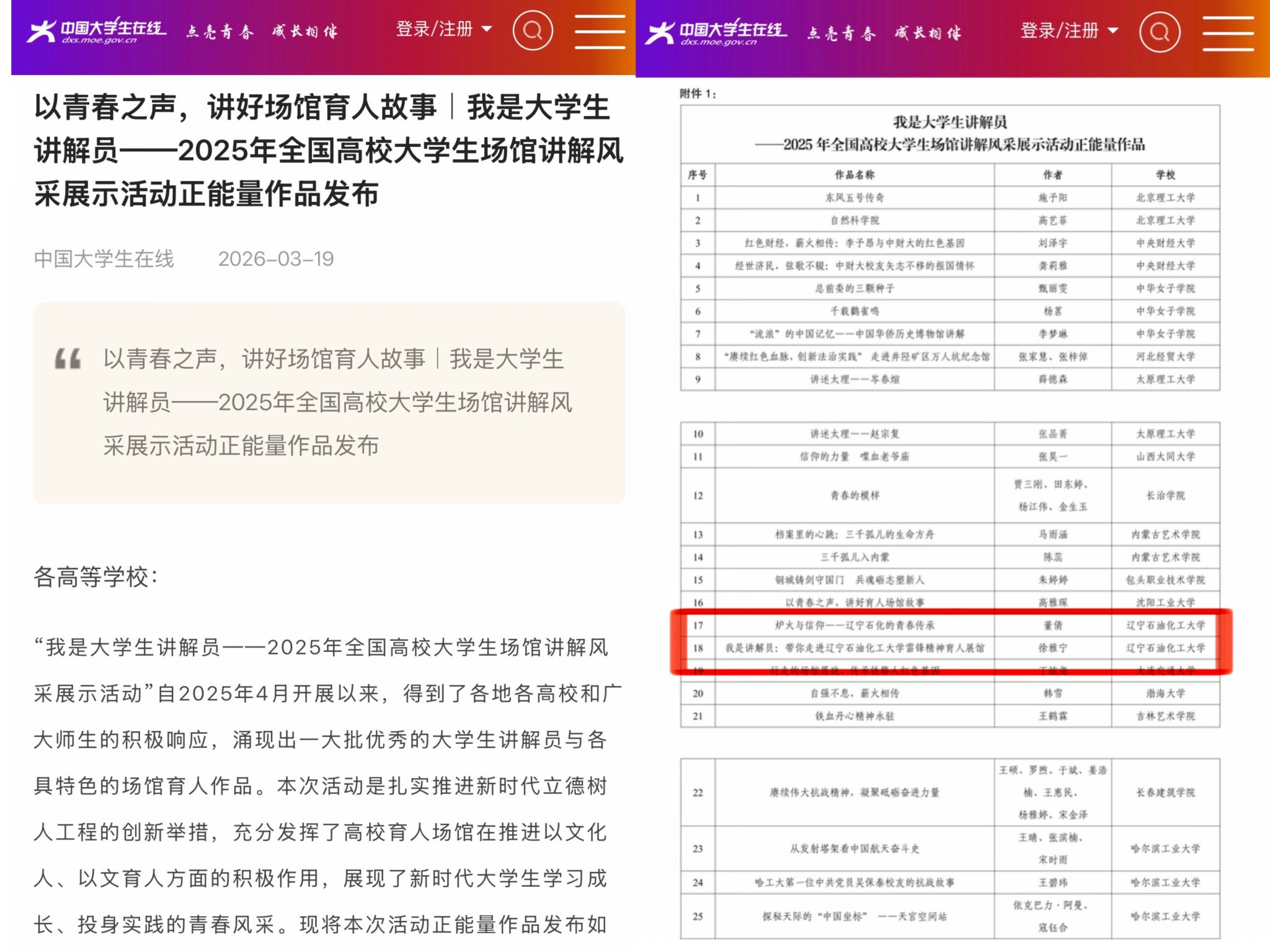Open the right hamburger menu icon
Image resolution: width=1270 pixels, height=952 pixels.
(1228, 33)
